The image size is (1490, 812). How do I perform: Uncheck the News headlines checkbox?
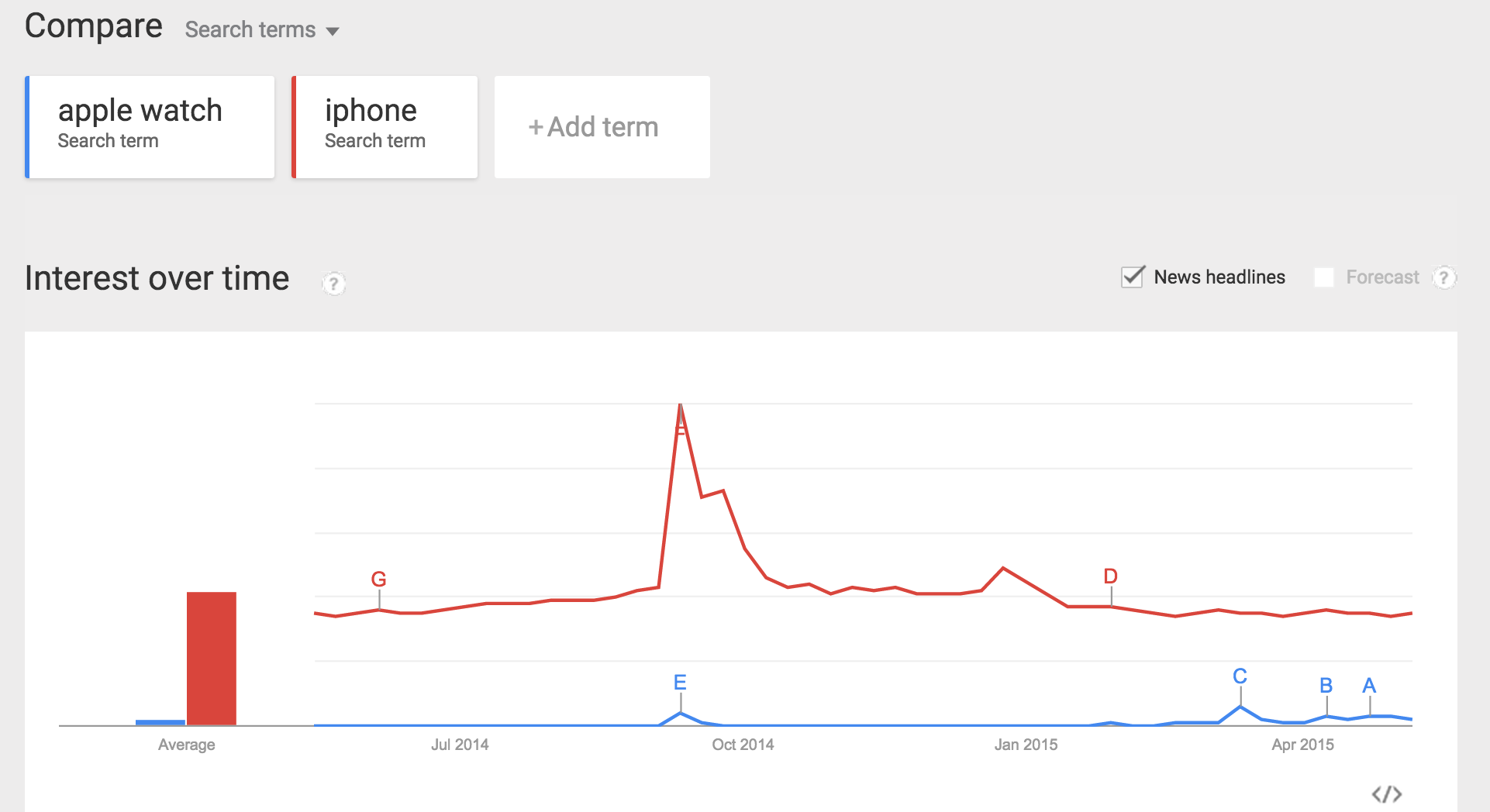[1133, 277]
